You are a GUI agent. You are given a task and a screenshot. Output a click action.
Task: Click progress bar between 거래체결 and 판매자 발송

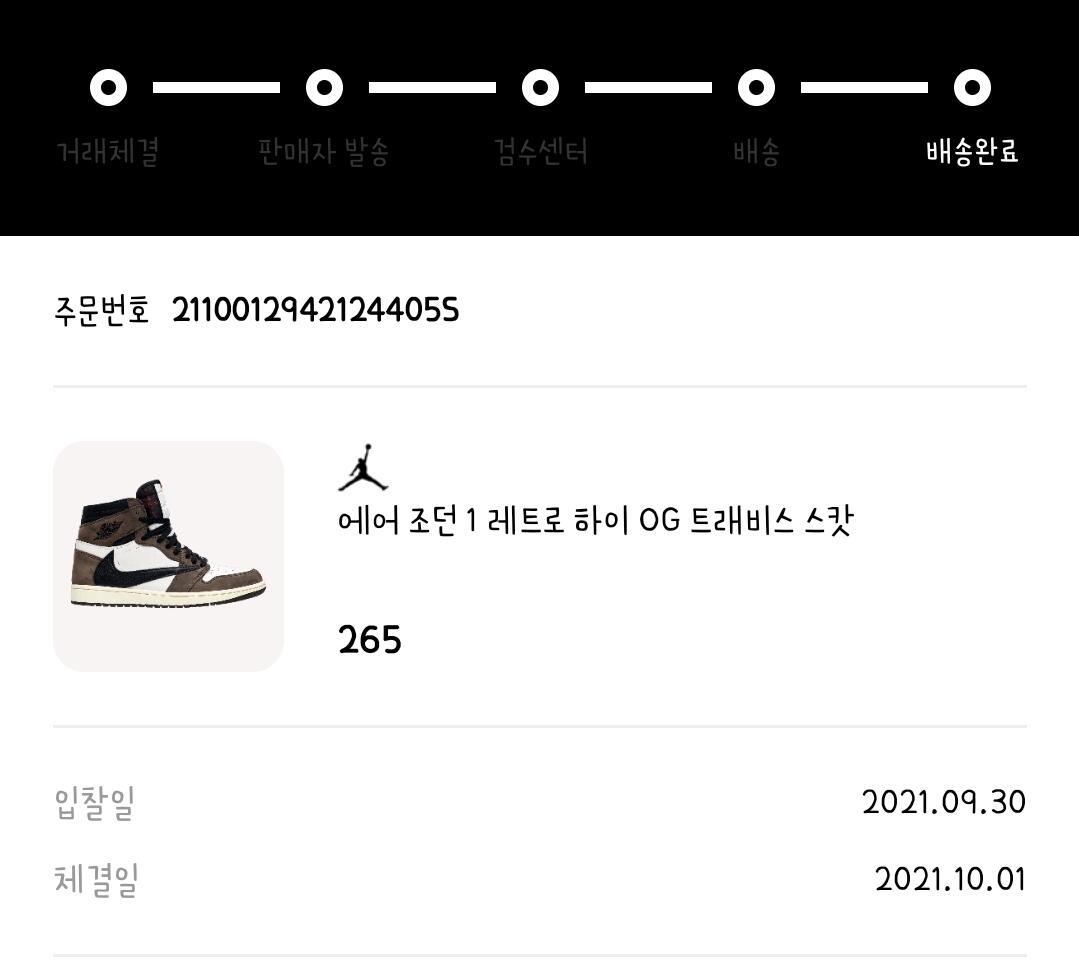coord(216,88)
